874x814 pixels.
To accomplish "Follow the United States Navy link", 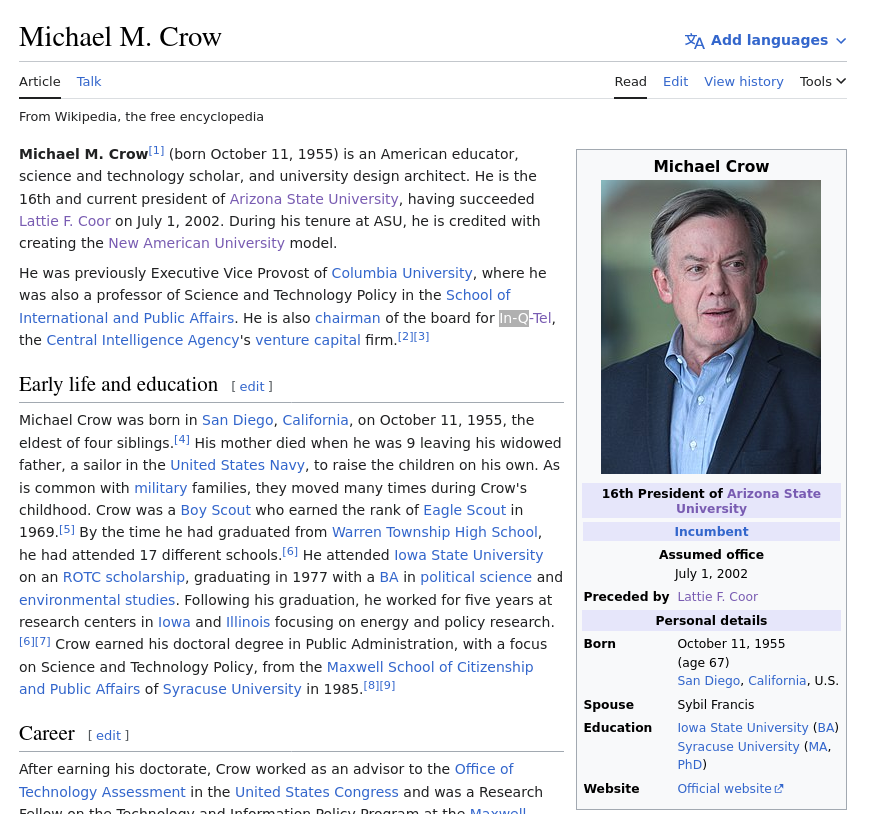I will click(237, 465).
